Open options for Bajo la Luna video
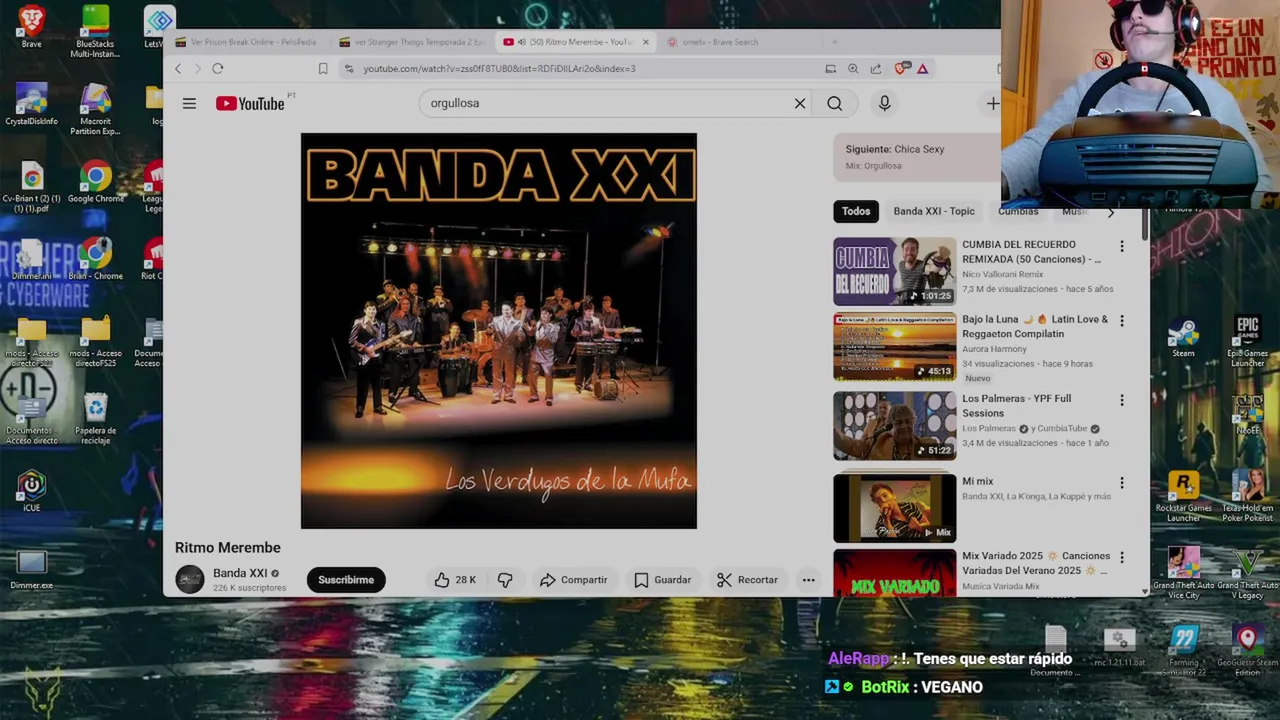The image size is (1280, 720). 1121,321
